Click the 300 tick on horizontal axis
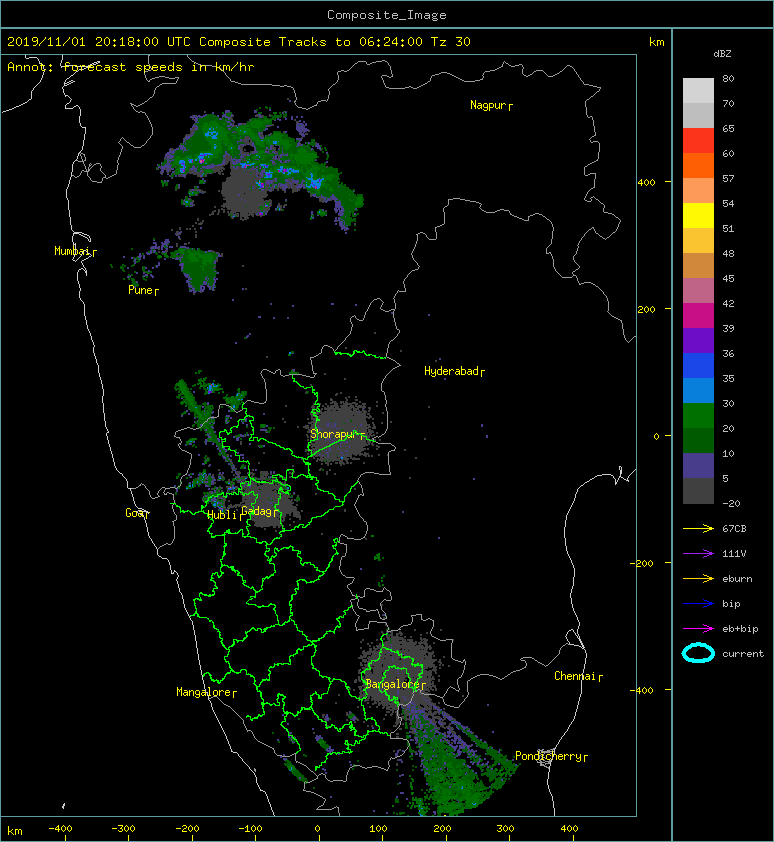The height and width of the screenshot is (842, 774). (x=505, y=829)
